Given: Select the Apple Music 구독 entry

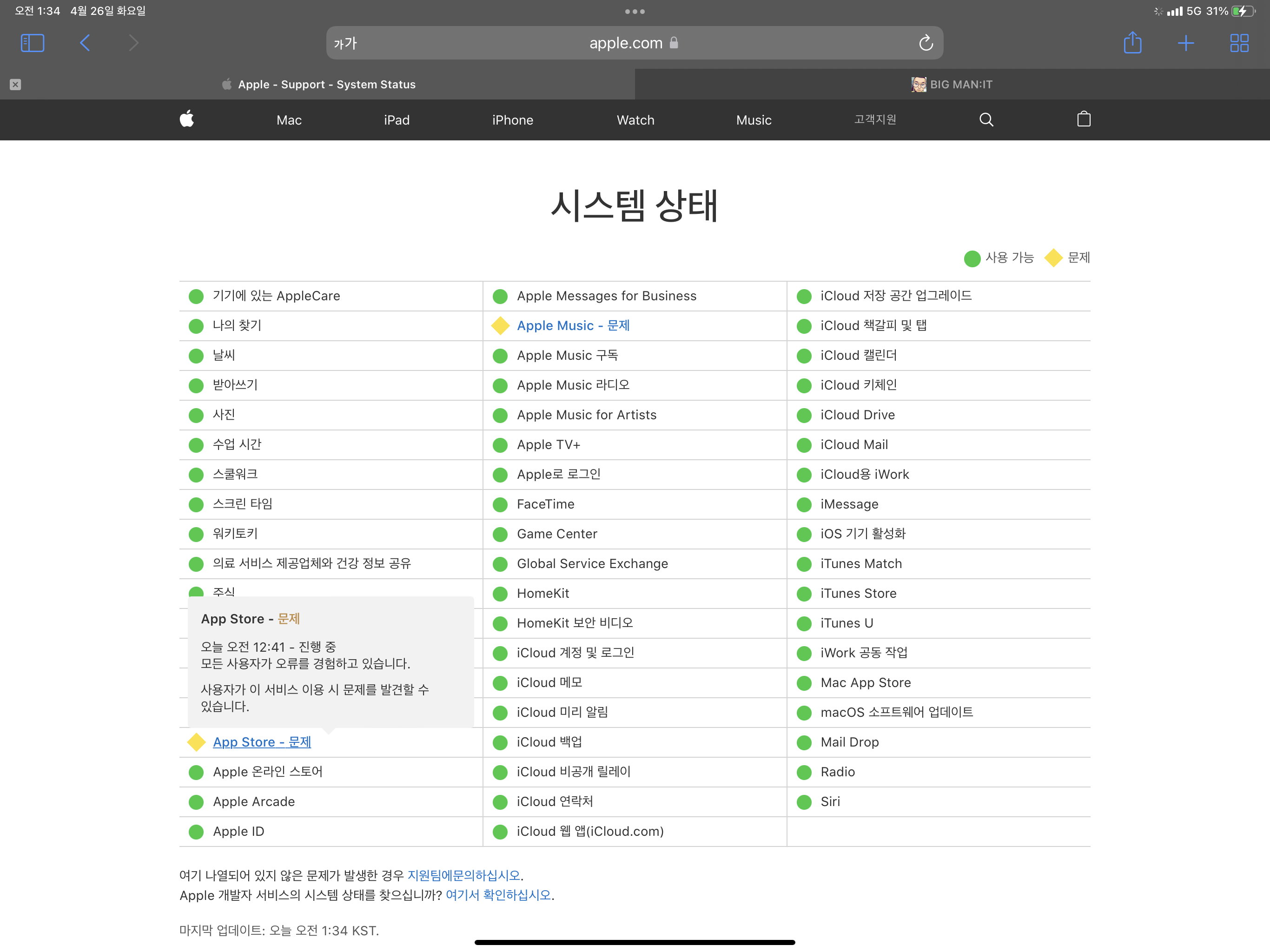Looking at the screenshot, I should tap(635, 356).
